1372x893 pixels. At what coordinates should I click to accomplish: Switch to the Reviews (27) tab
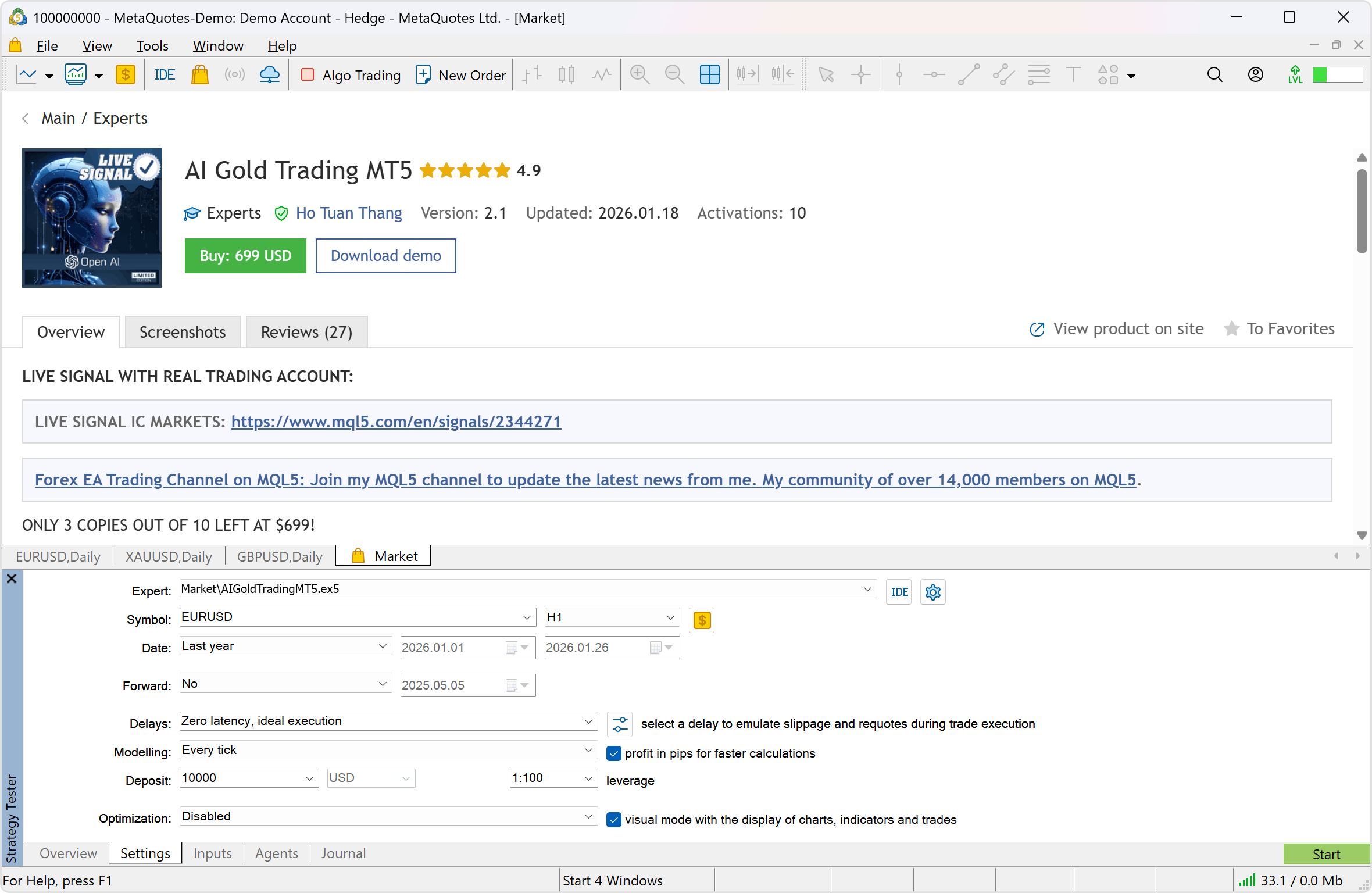[306, 332]
